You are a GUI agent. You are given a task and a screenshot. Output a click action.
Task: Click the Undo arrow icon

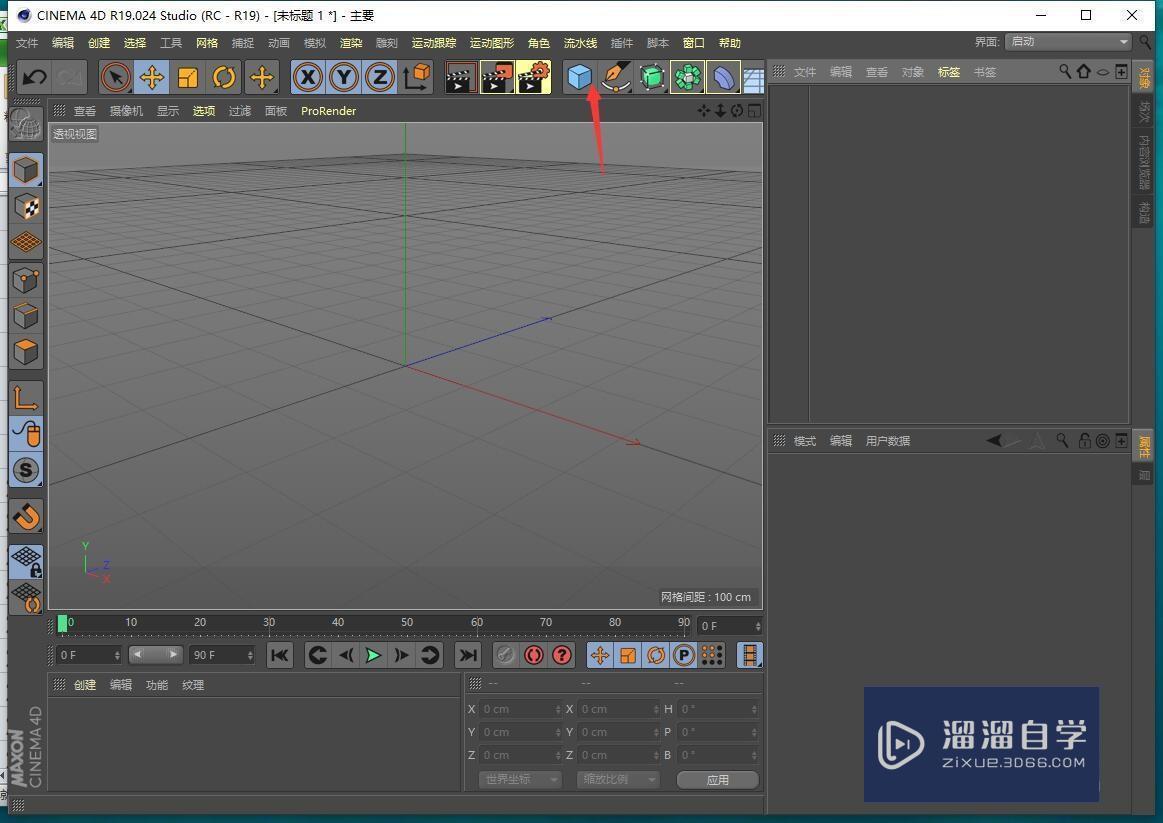34,77
